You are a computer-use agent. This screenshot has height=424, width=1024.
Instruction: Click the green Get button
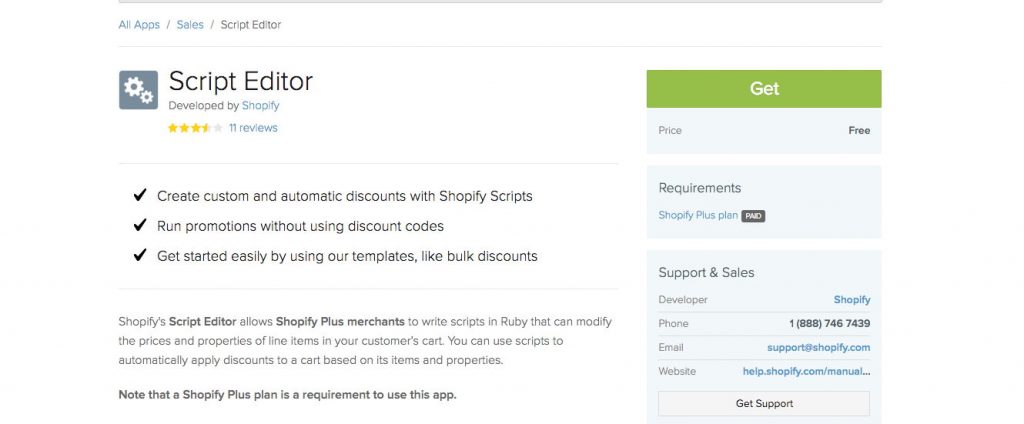[x=764, y=89]
